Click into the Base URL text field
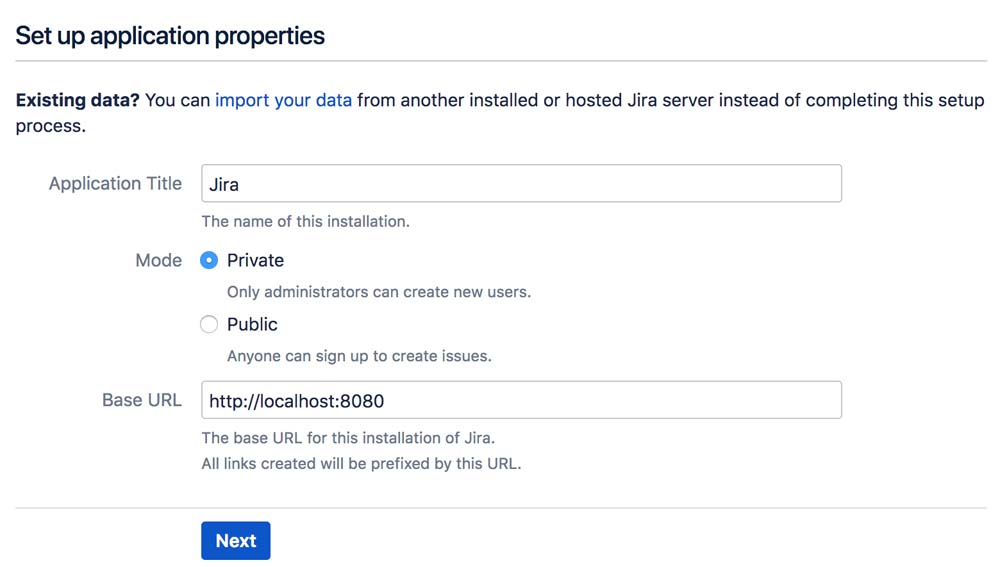 [x=520, y=400]
